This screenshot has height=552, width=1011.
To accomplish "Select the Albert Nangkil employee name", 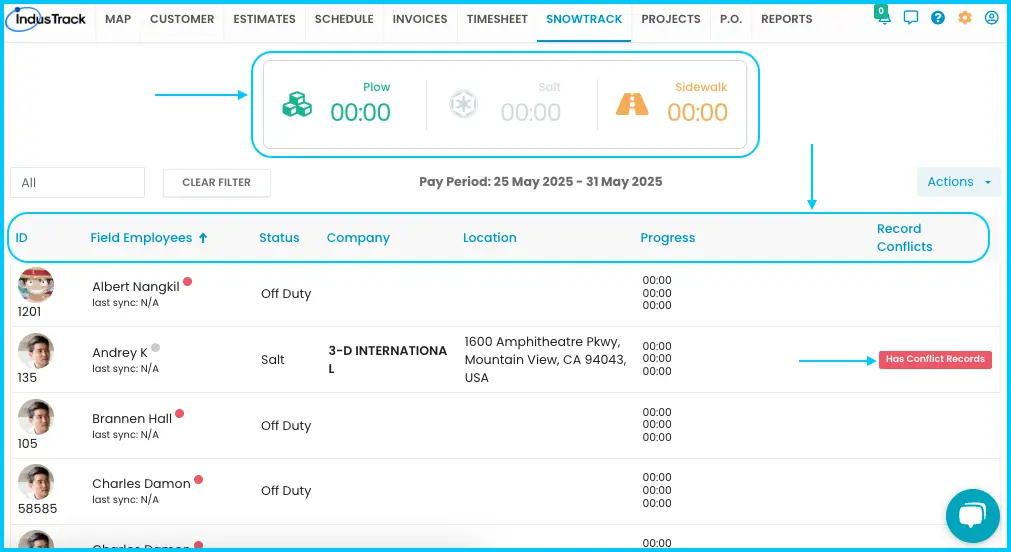I will 135,287.
